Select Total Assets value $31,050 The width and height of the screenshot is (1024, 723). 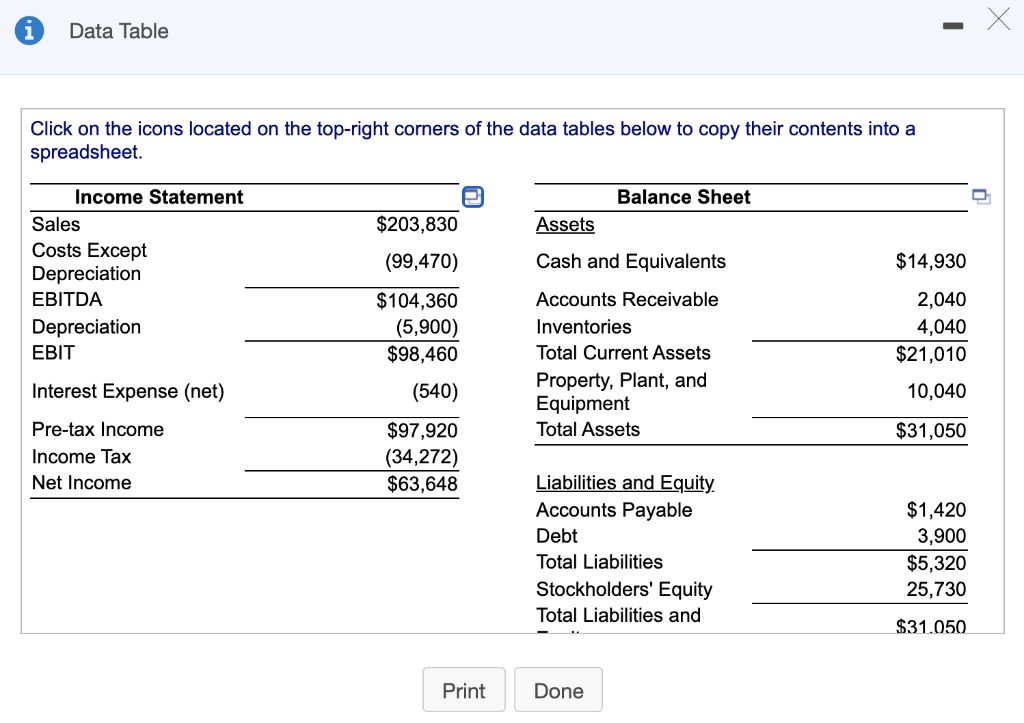point(931,430)
